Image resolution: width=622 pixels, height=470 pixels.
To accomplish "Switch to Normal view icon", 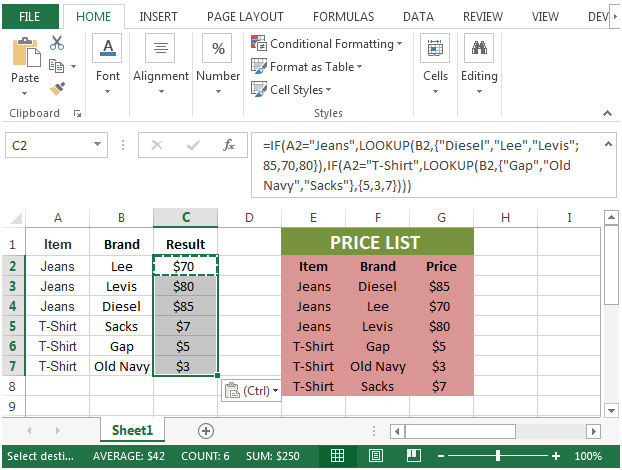I will pos(338,456).
